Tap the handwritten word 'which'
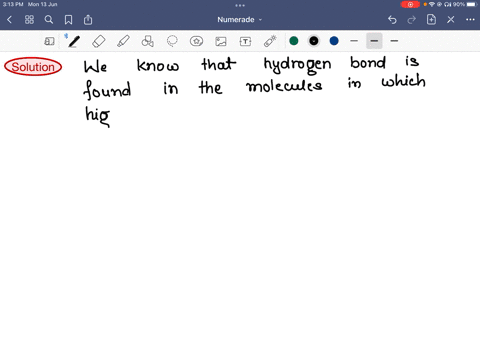Screen dimensions: 480x360 [x=404, y=81]
